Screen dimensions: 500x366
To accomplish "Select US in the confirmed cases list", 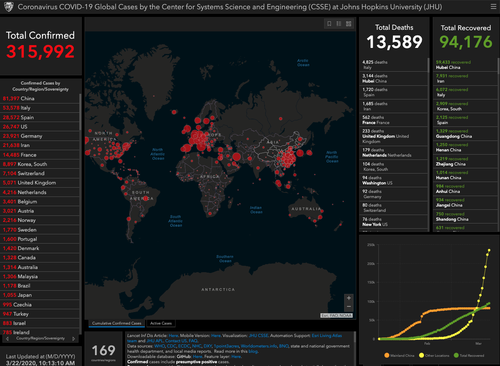I will pyautogui.click(x=40, y=127).
